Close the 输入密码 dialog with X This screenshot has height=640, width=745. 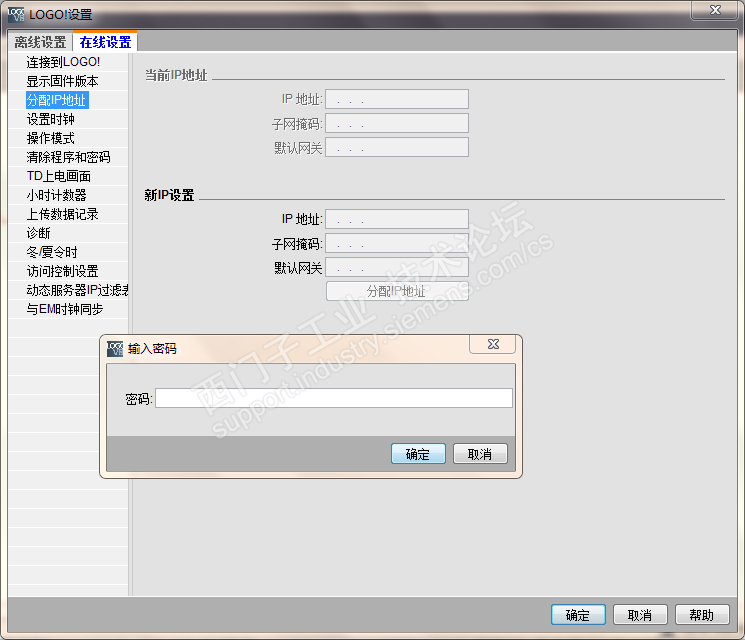click(493, 344)
